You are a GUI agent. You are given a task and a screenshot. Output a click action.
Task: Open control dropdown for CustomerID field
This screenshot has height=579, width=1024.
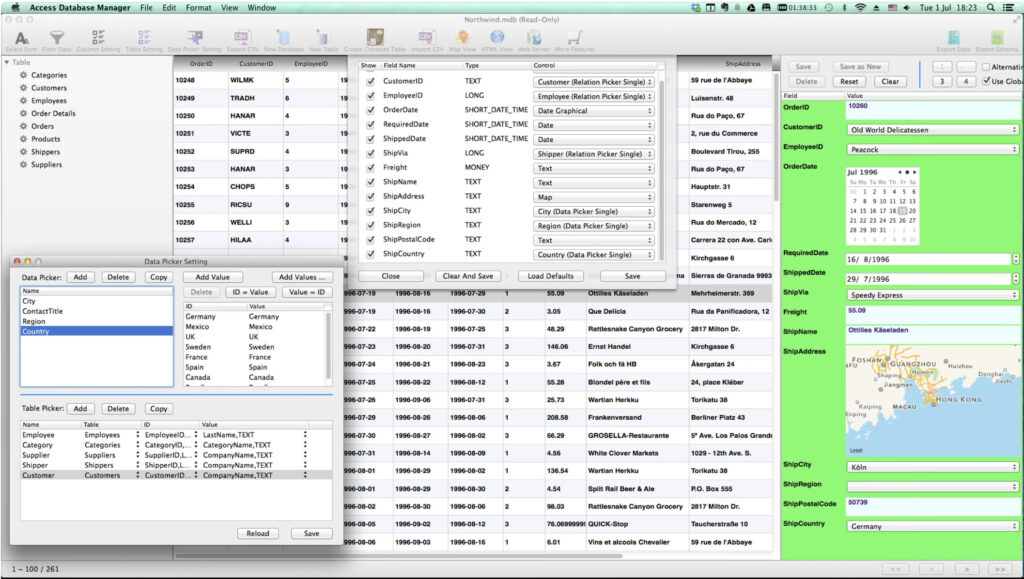(594, 82)
